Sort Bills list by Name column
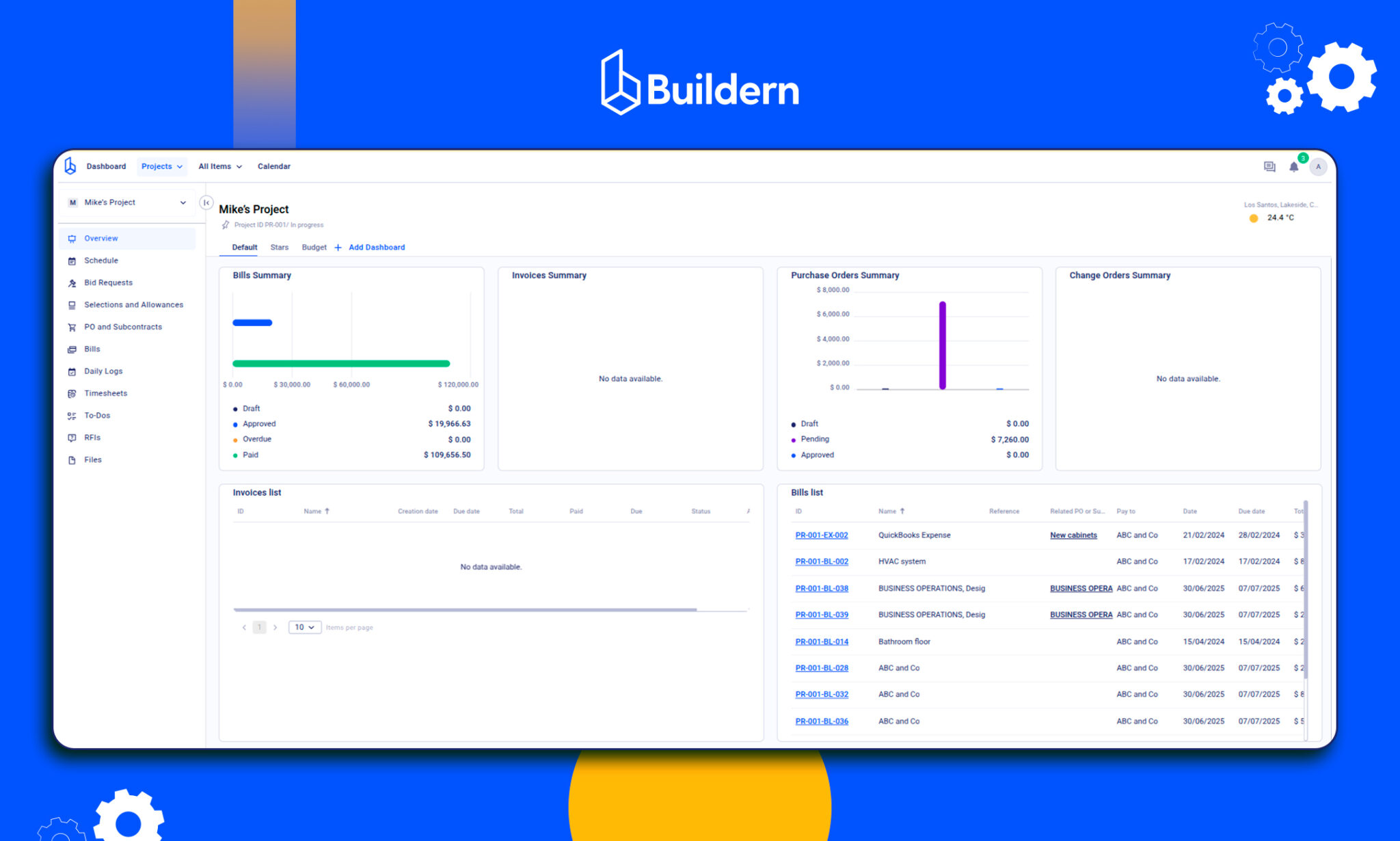The image size is (1400, 841). pos(891,511)
